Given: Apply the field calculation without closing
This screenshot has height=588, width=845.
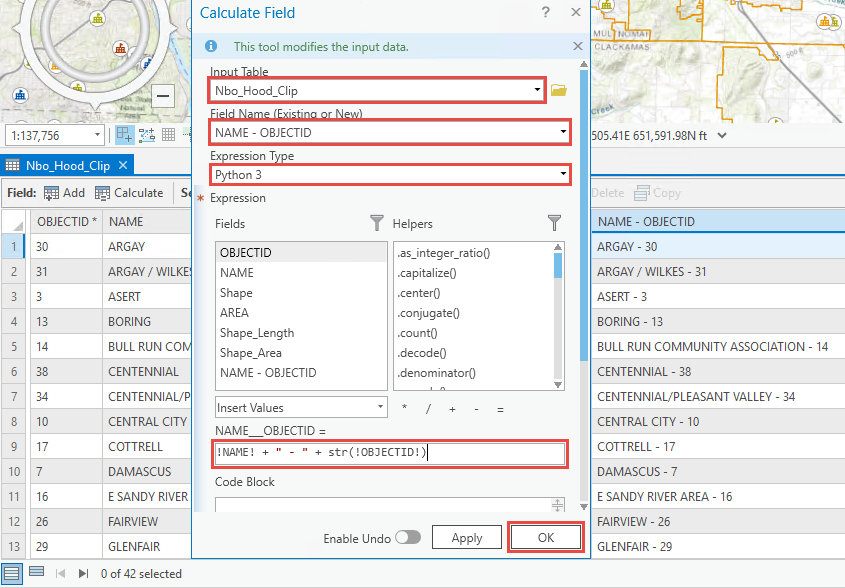Looking at the screenshot, I should tap(466, 537).
